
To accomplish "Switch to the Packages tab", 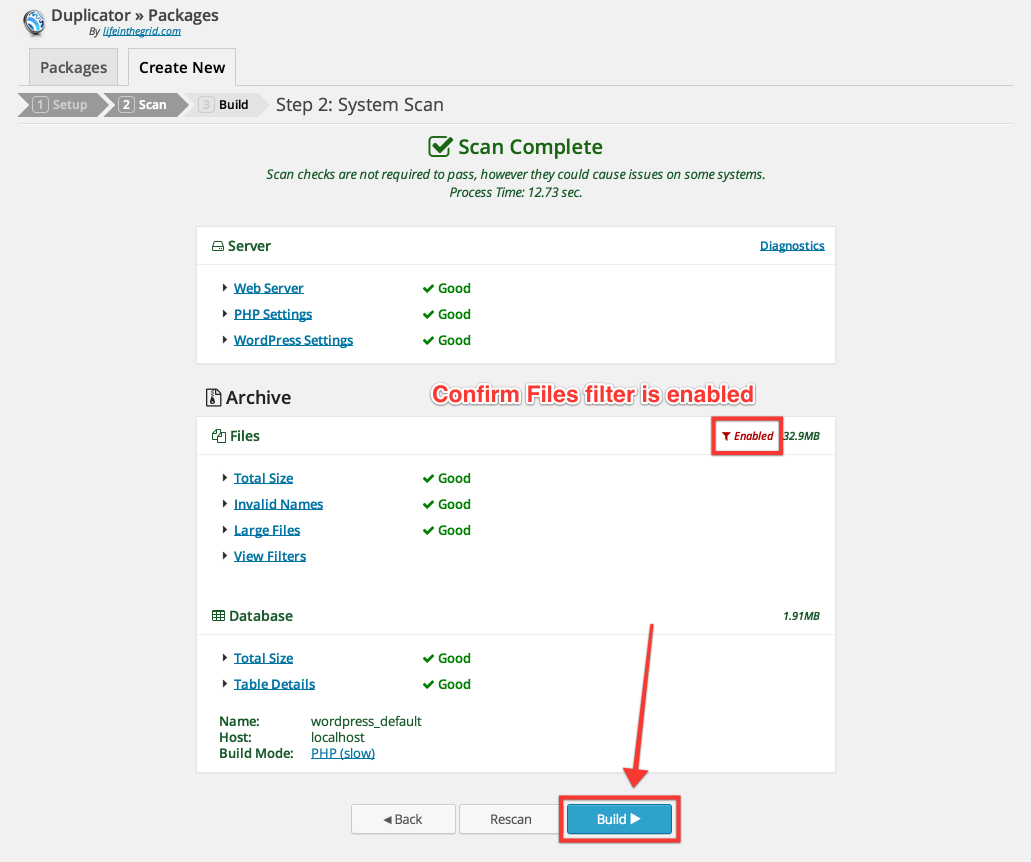I will pyautogui.click(x=74, y=67).
